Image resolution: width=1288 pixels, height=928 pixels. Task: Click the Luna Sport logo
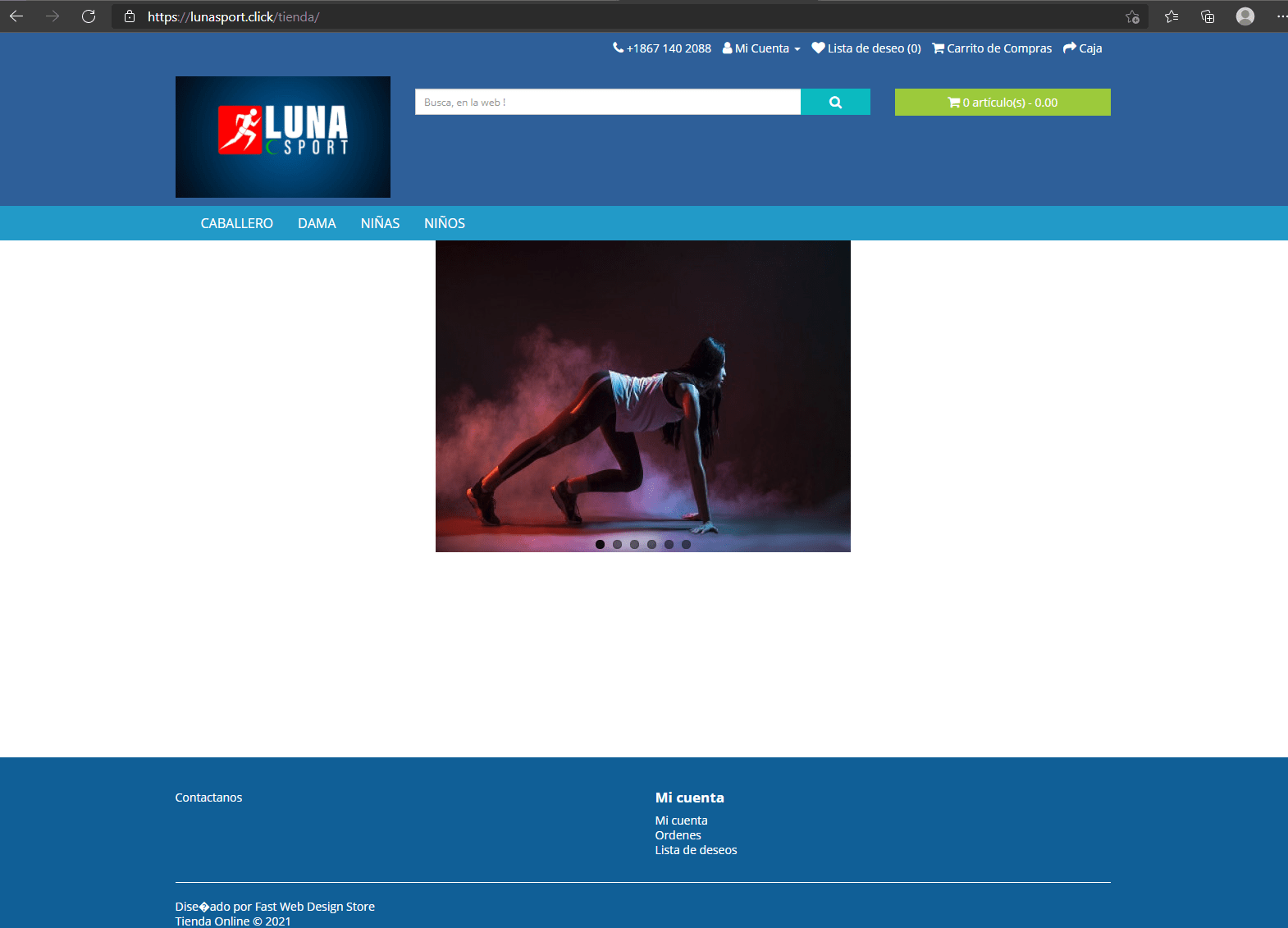(283, 137)
